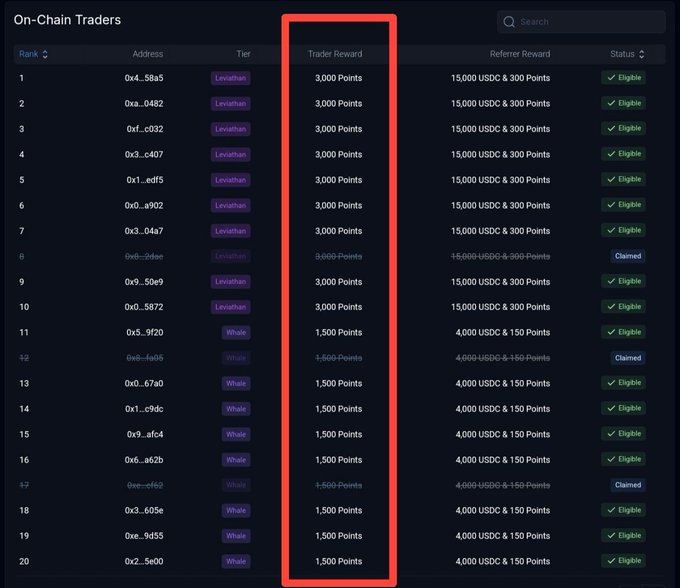Screen dimensions: 680x588
Task: Click the Address column header
Action: [x=148, y=54]
